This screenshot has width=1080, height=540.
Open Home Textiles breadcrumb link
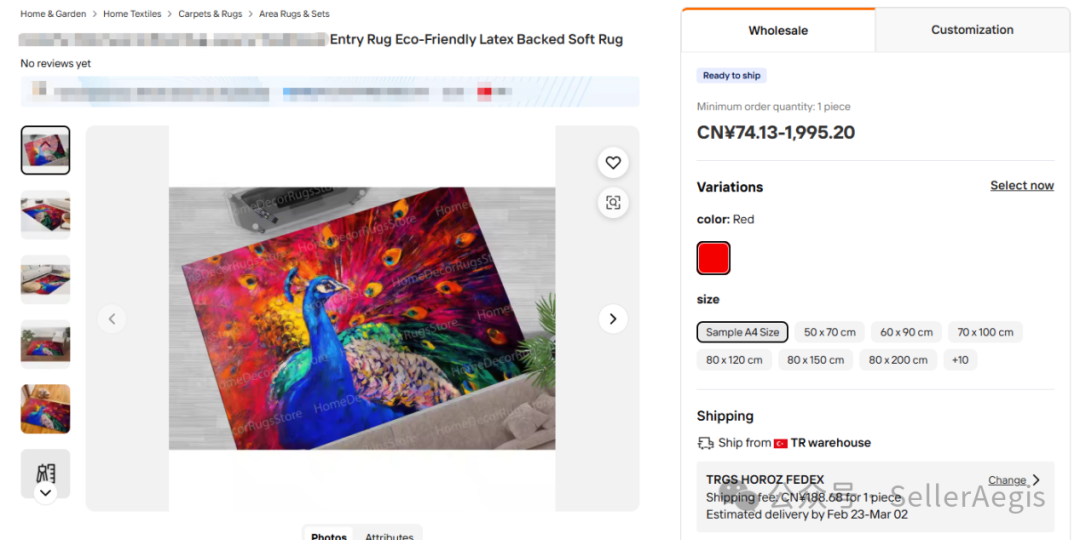point(132,14)
